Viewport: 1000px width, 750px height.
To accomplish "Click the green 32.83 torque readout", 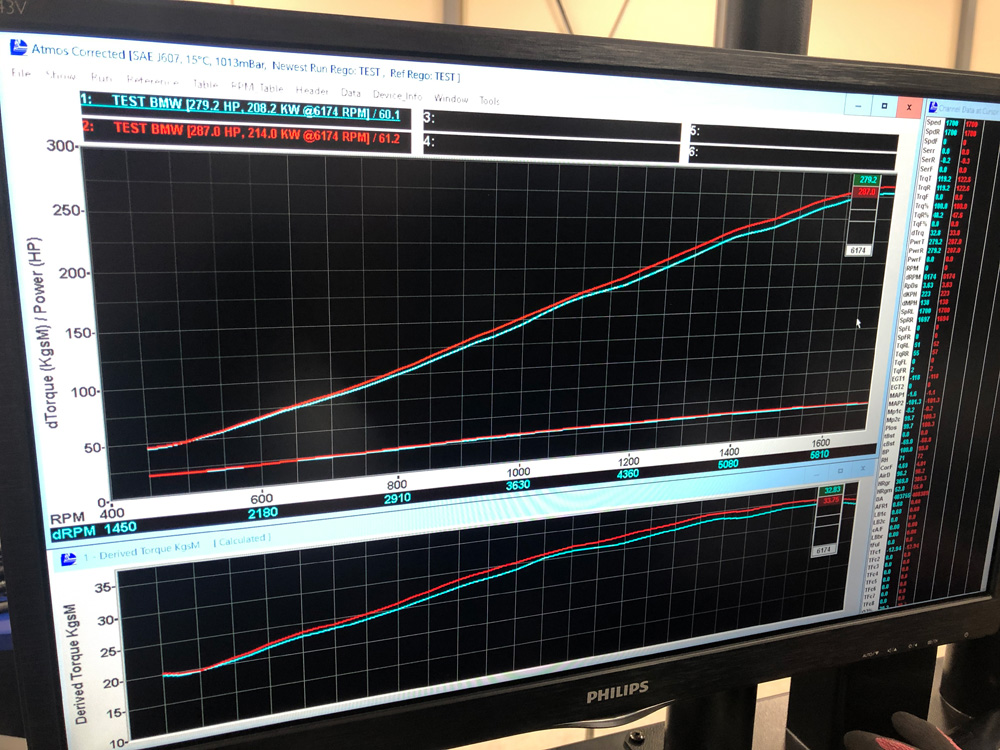I will (x=832, y=490).
